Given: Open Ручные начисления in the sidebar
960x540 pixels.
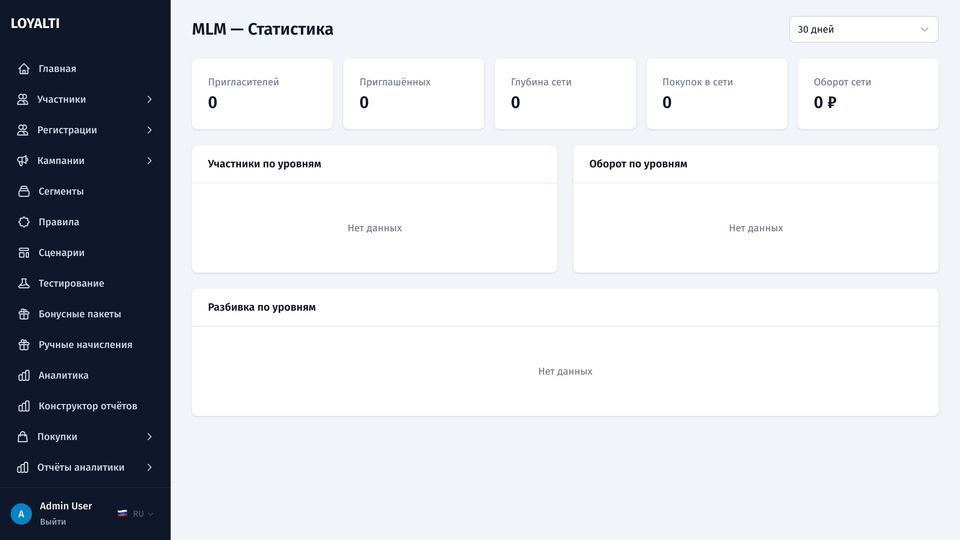Looking at the screenshot, I should [85, 345].
